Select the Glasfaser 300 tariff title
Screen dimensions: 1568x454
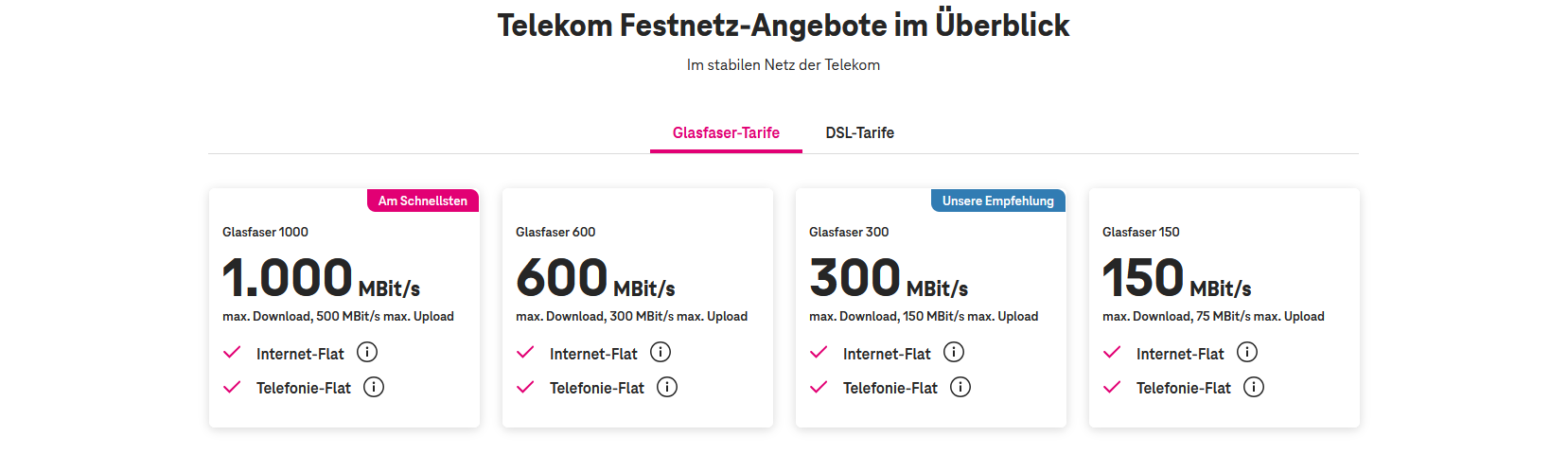(x=849, y=232)
